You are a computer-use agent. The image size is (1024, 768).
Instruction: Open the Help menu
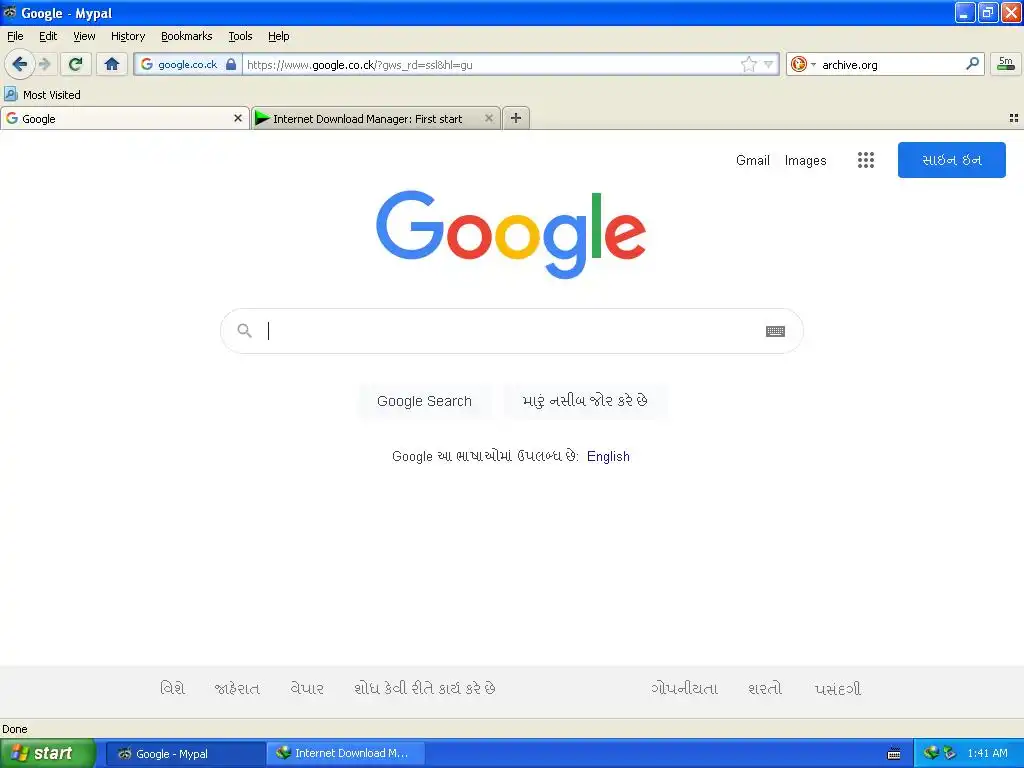pyautogui.click(x=279, y=36)
